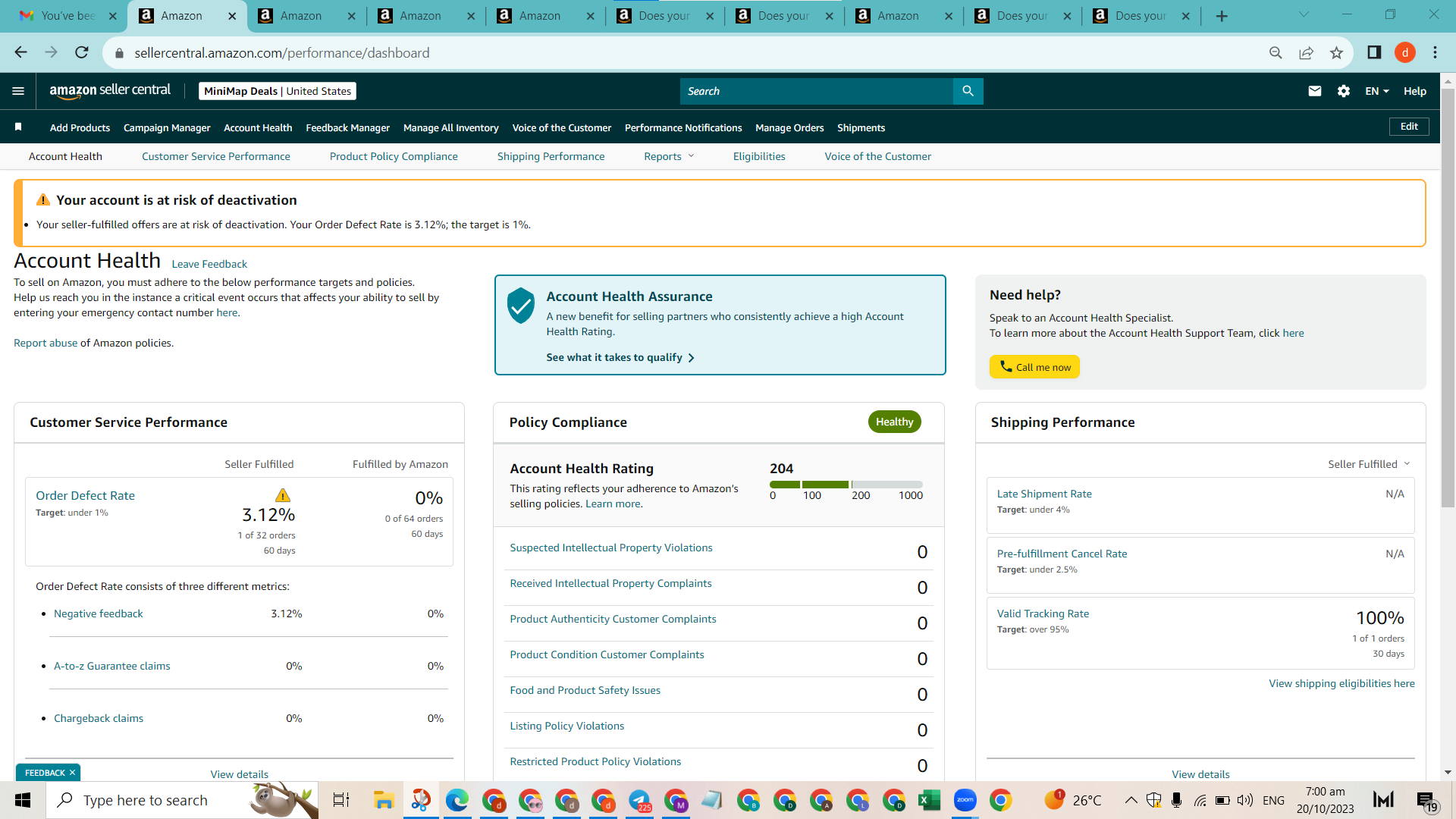Click the Account Health Assurance shield icon
The height and width of the screenshot is (819, 1456).
tap(521, 305)
